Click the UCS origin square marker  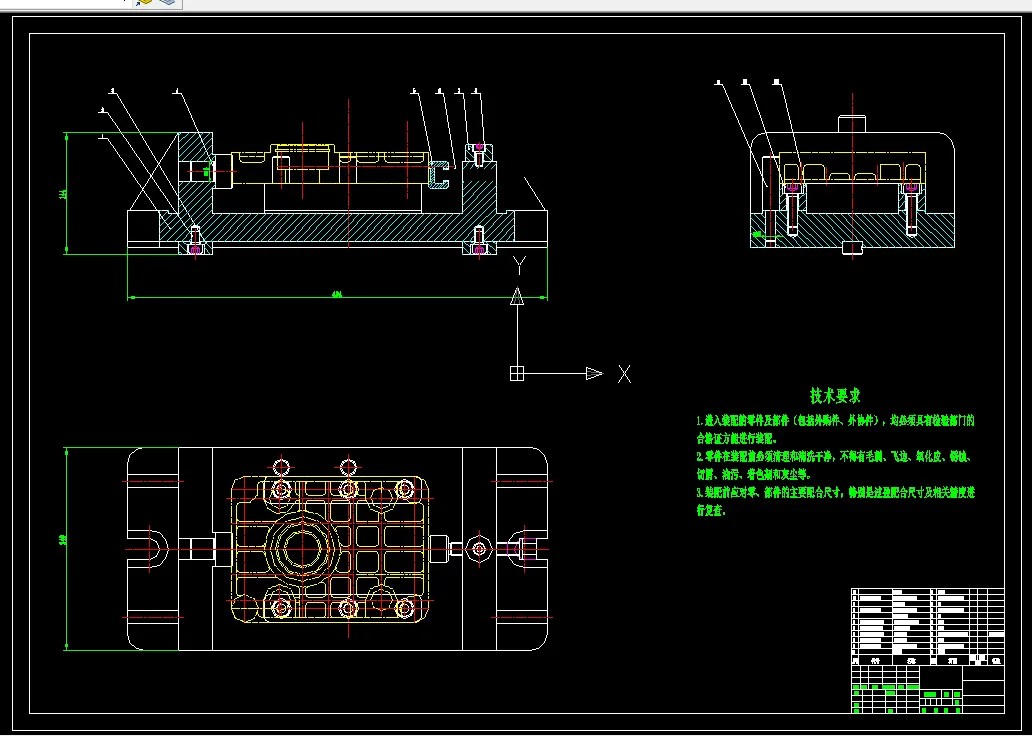(x=517, y=373)
